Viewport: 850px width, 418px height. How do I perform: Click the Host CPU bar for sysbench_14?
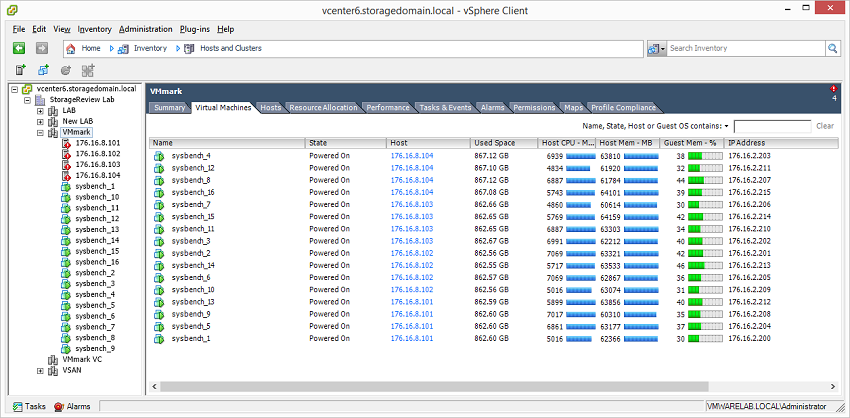pos(581,266)
